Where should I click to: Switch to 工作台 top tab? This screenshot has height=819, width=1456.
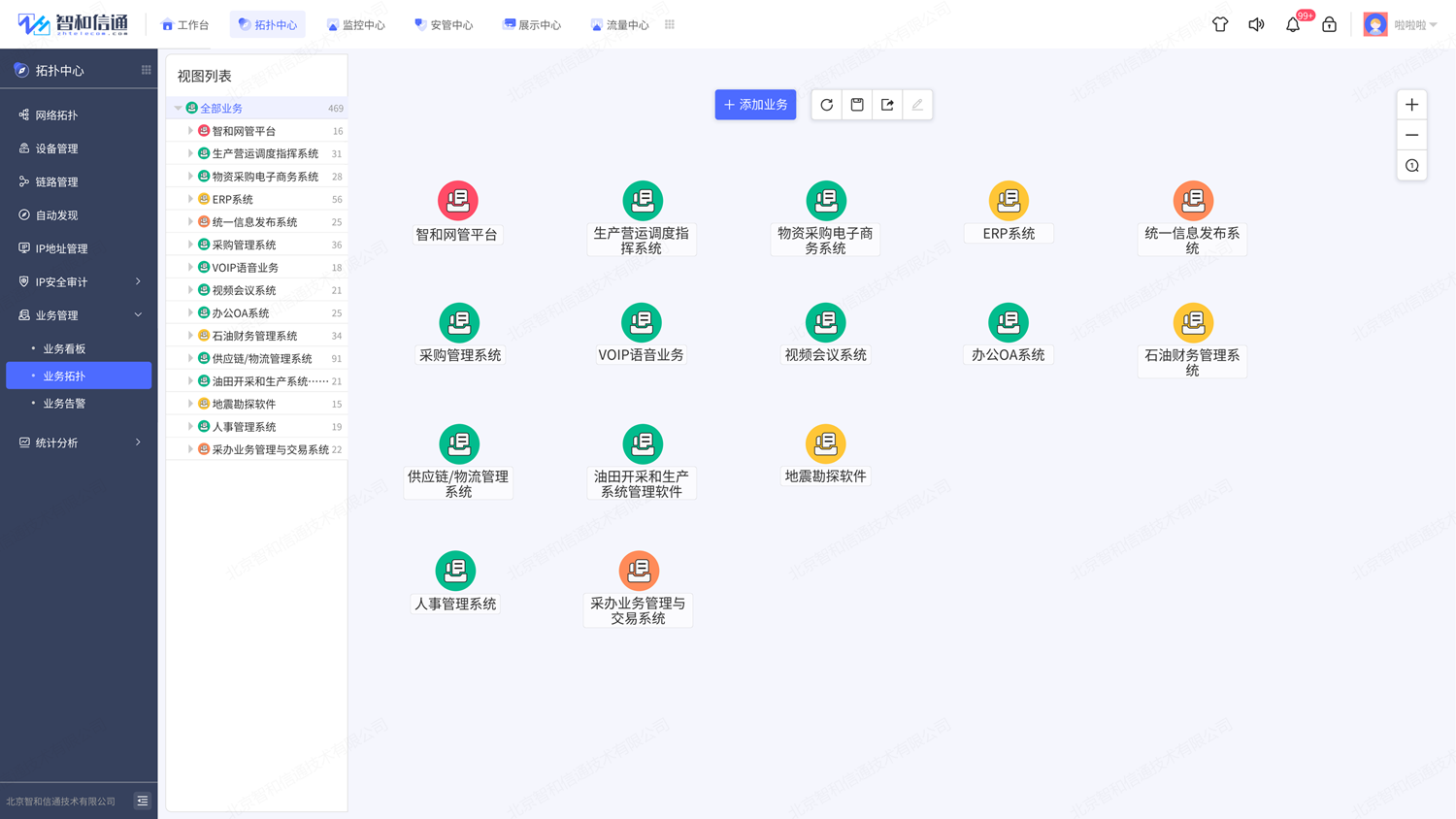click(x=184, y=24)
